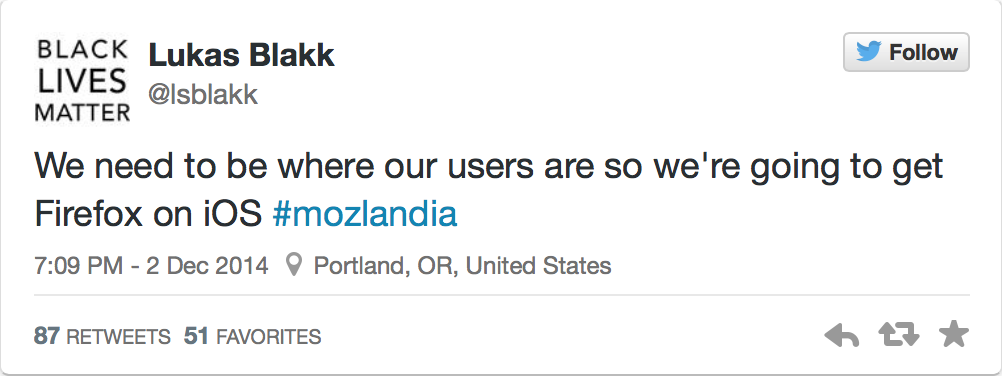Click the "Firefox on iOS" line of the tweet
Image resolution: width=1002 pixels, height=376 pixels.
coord(148,215)
